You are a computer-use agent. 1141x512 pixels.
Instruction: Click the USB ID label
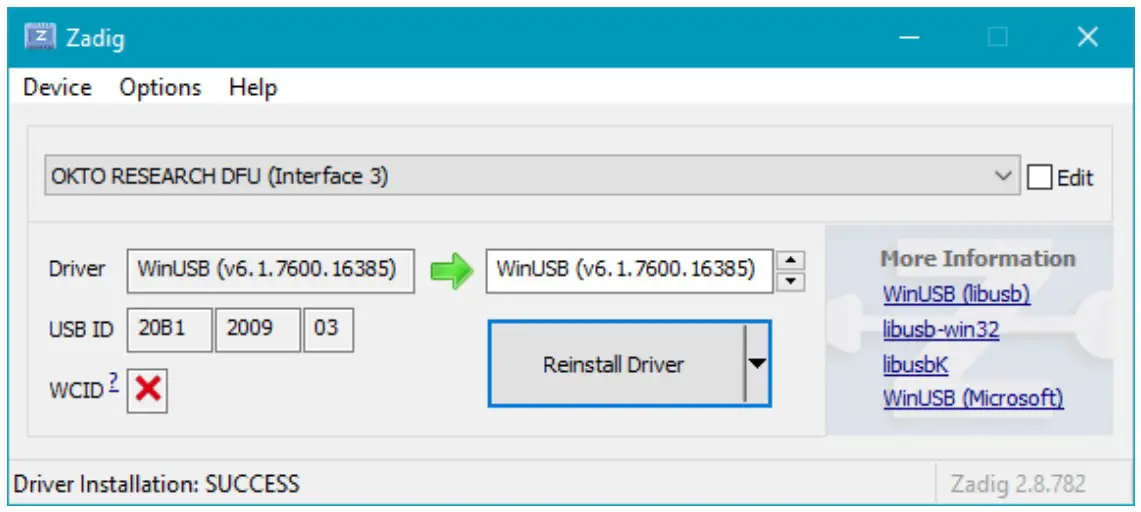[x=81, y=330]
